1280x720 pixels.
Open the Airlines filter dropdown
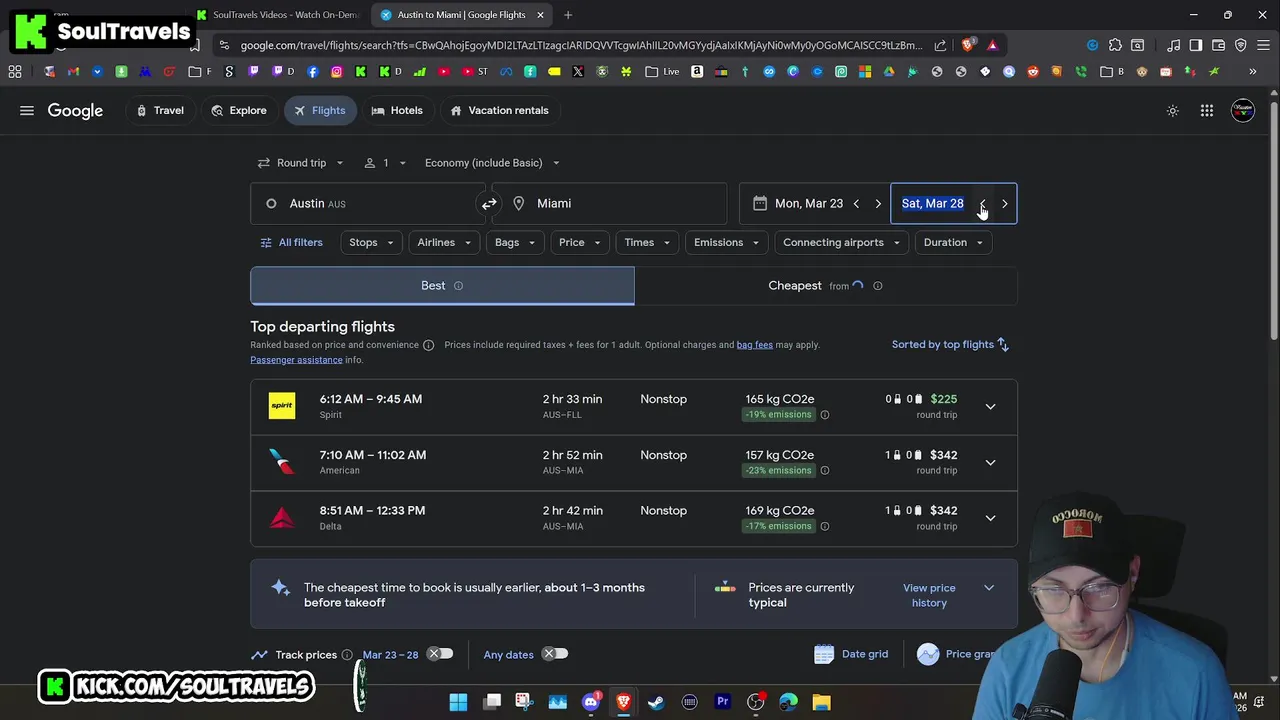click(444, 243)
